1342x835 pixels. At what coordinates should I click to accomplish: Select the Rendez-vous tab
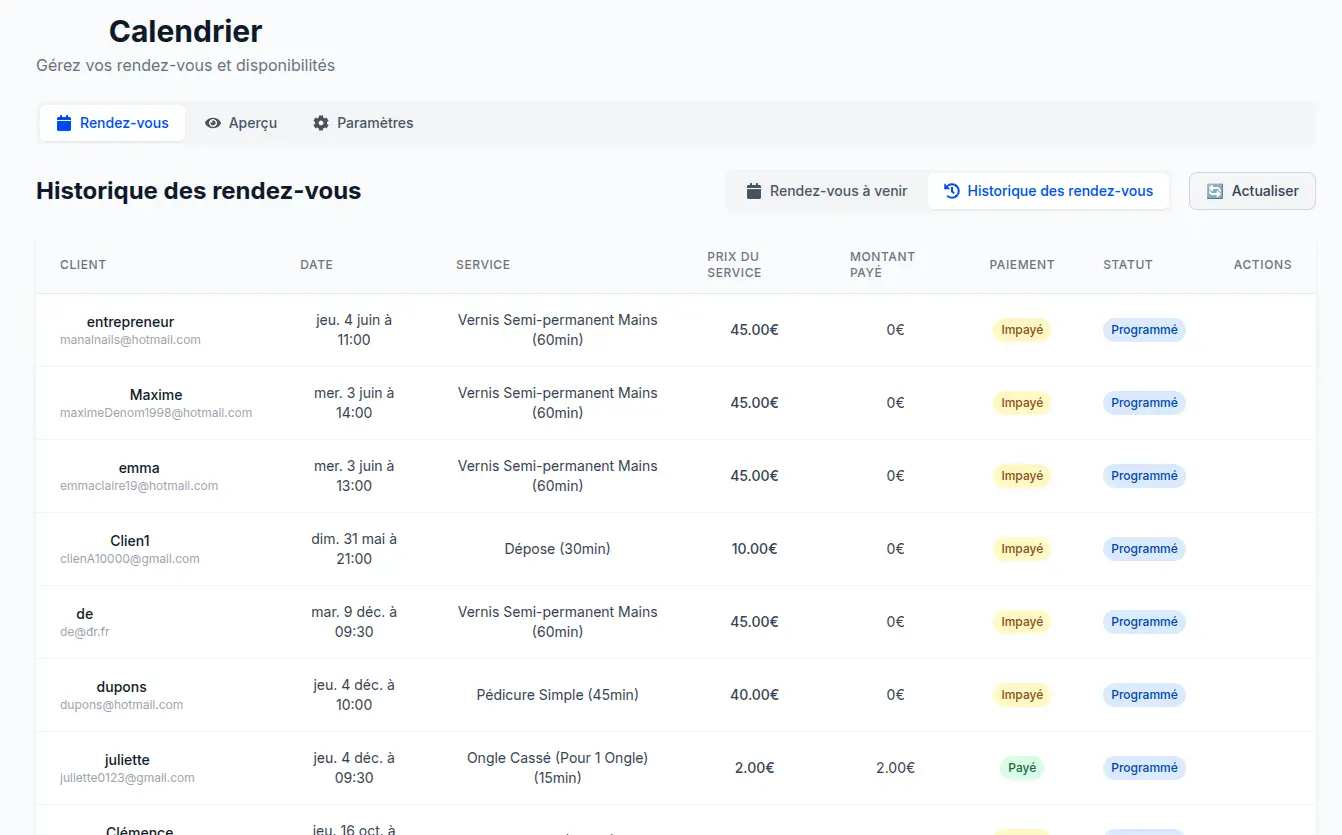click(x=113, y=123)
